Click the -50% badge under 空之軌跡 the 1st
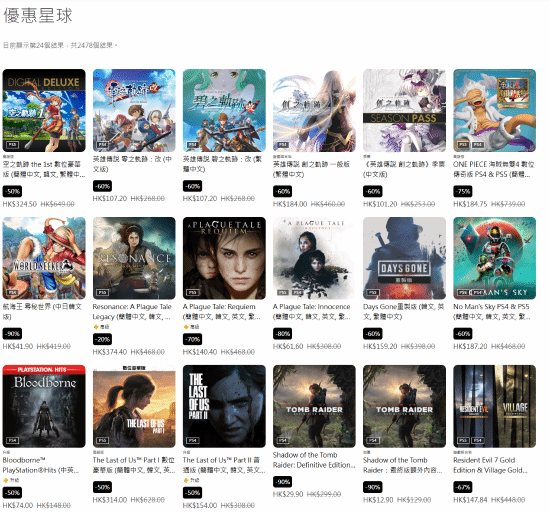Viewport: 550px width, 512px height. coord(12,191)
